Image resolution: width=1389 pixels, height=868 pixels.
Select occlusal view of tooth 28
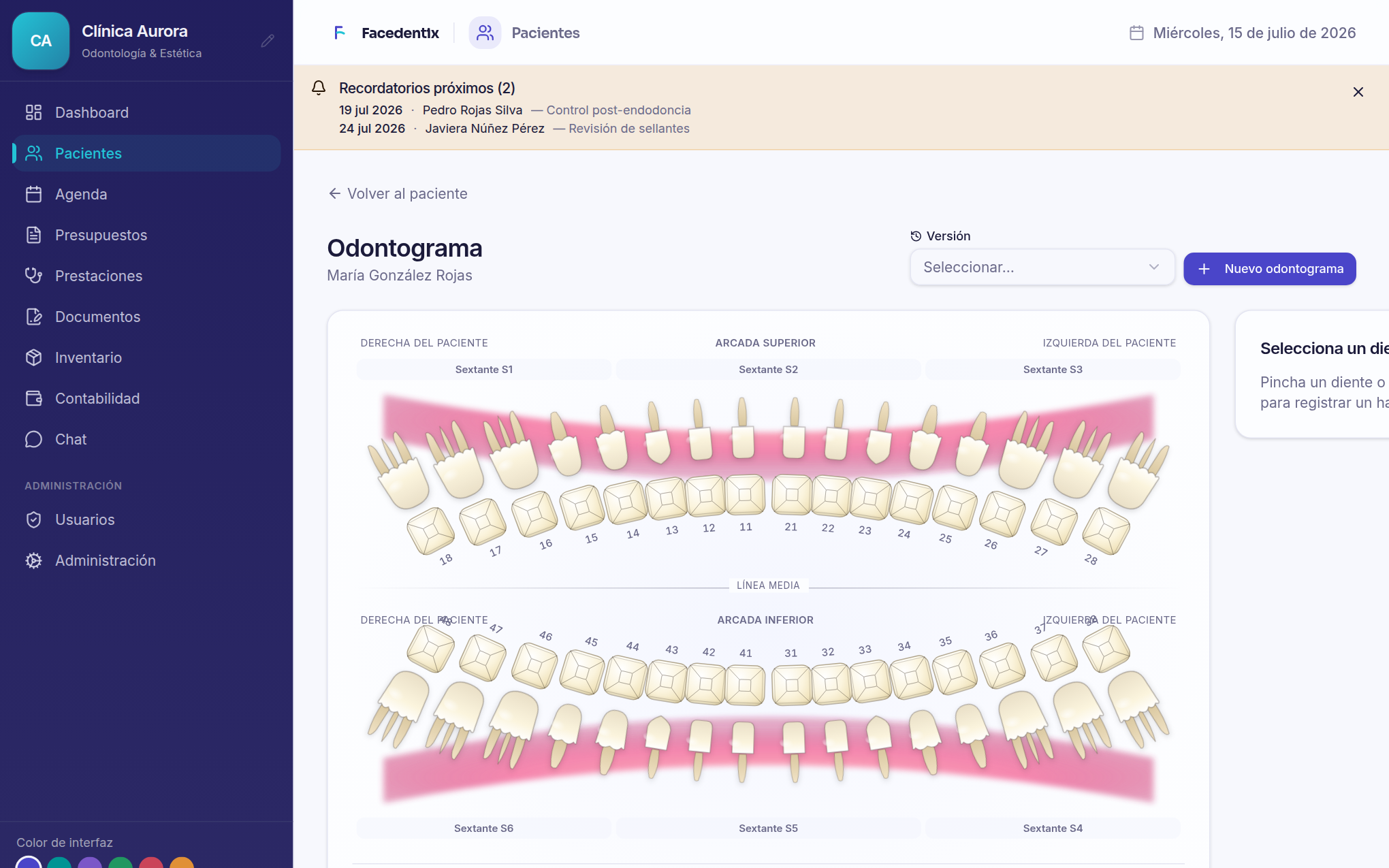[1106, 530]
